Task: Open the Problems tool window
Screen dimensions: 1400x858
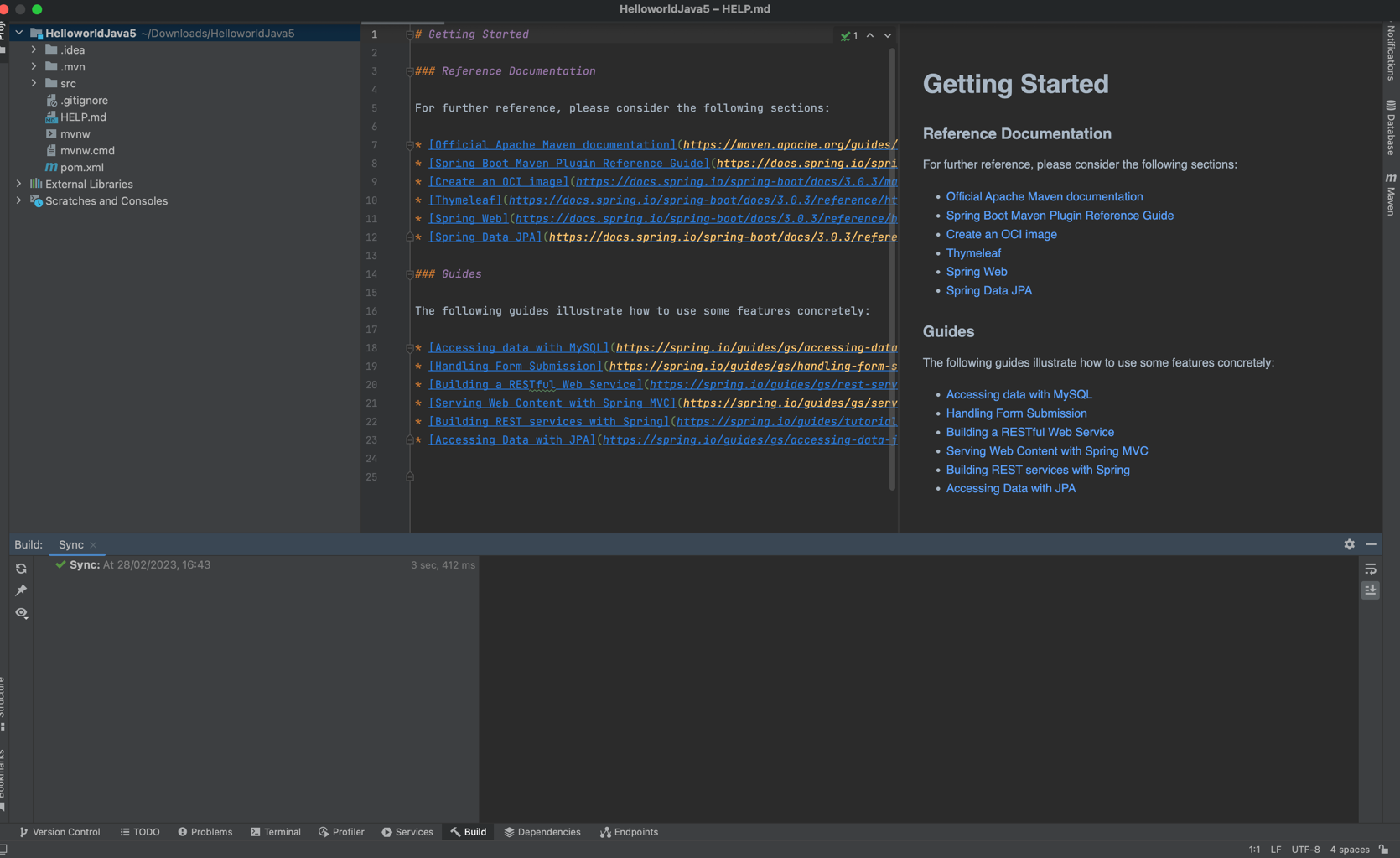Action: pos(205,832)
